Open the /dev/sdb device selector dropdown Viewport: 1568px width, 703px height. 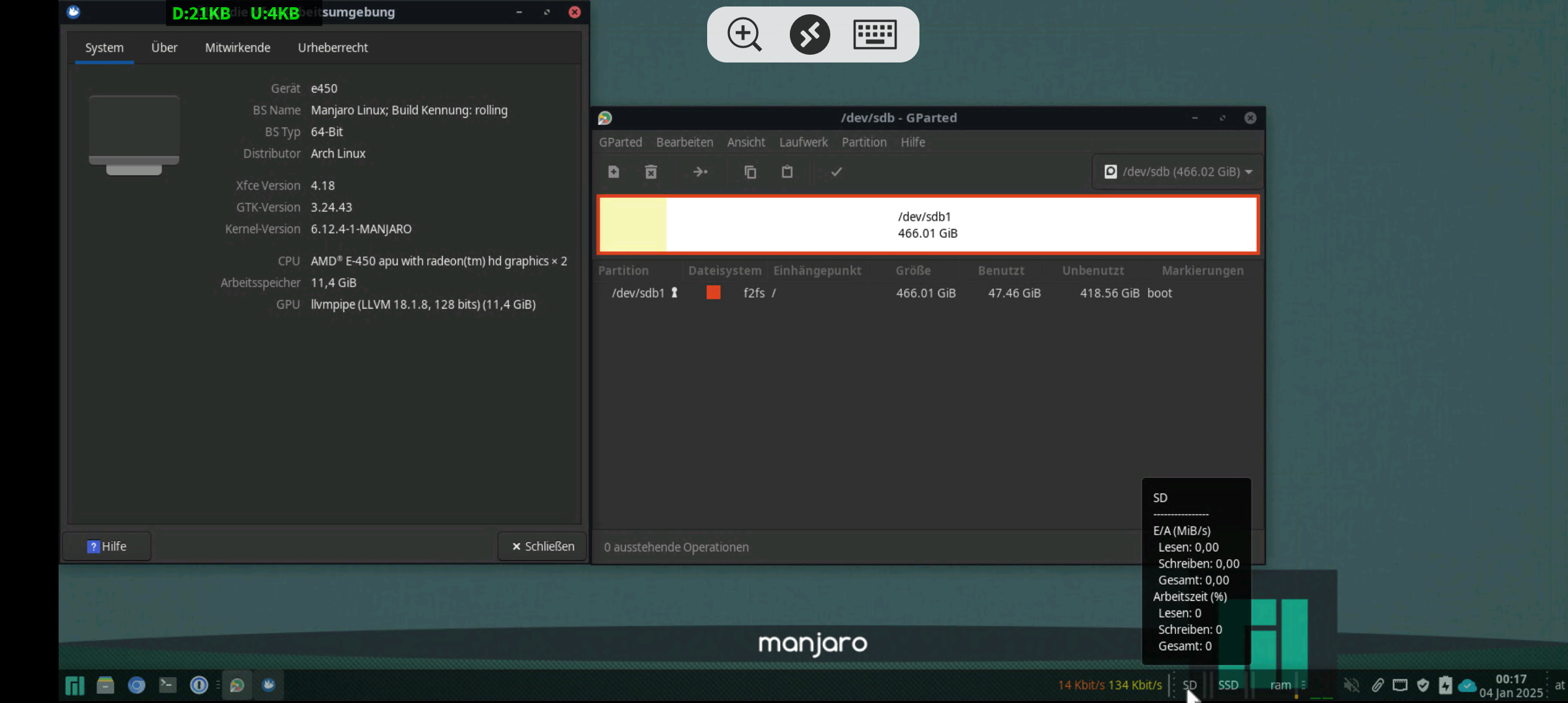point(1178,172)
